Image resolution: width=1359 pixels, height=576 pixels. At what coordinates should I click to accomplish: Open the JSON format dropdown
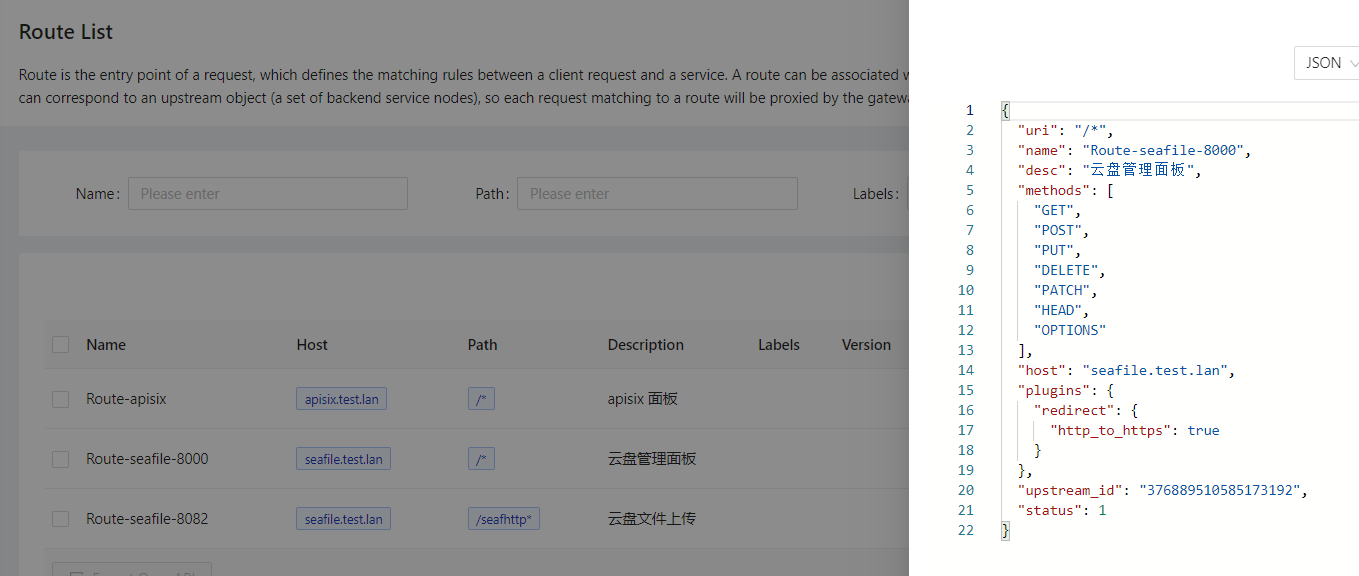[1327, 63]
